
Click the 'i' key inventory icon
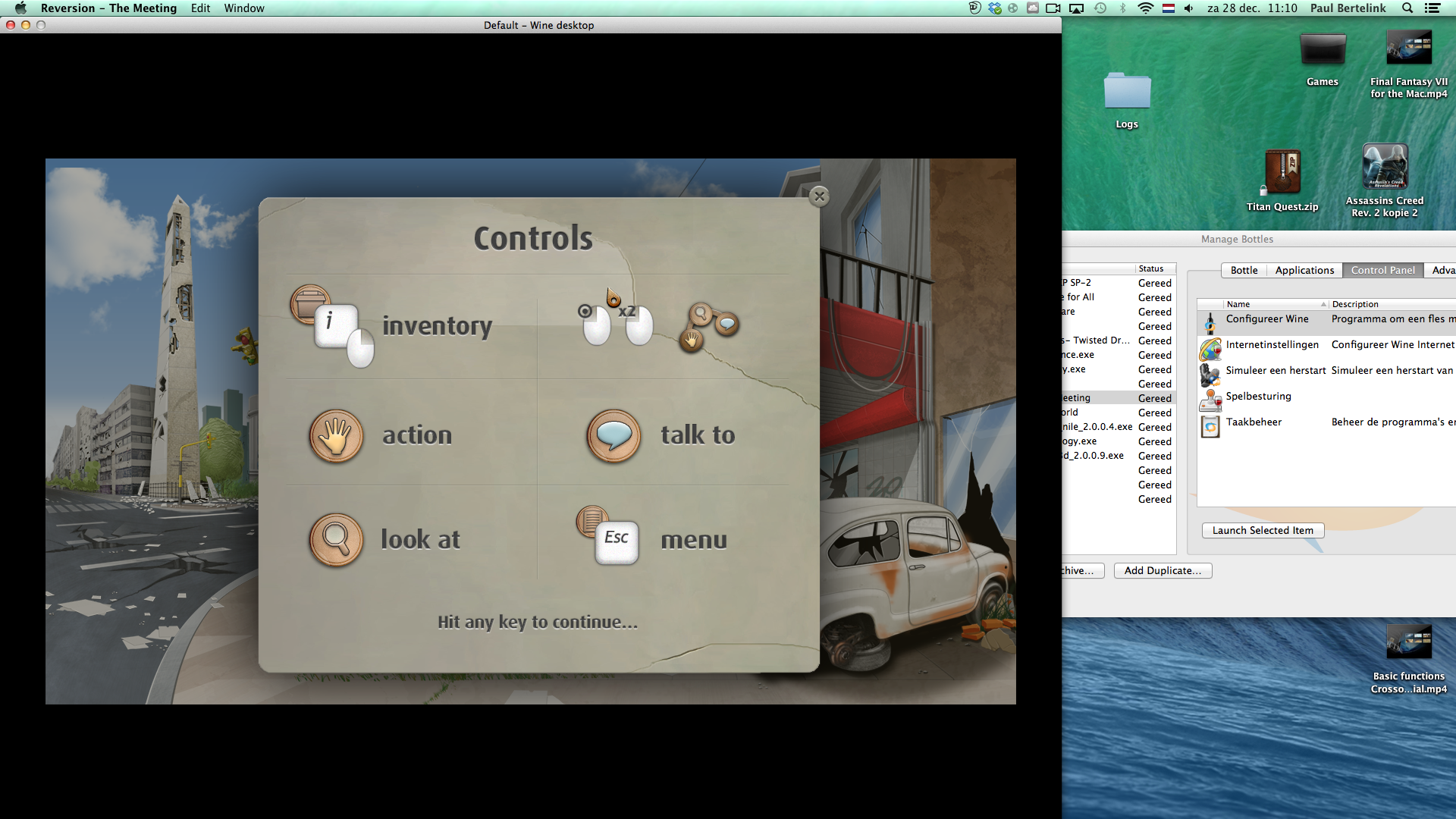(336, 325)
